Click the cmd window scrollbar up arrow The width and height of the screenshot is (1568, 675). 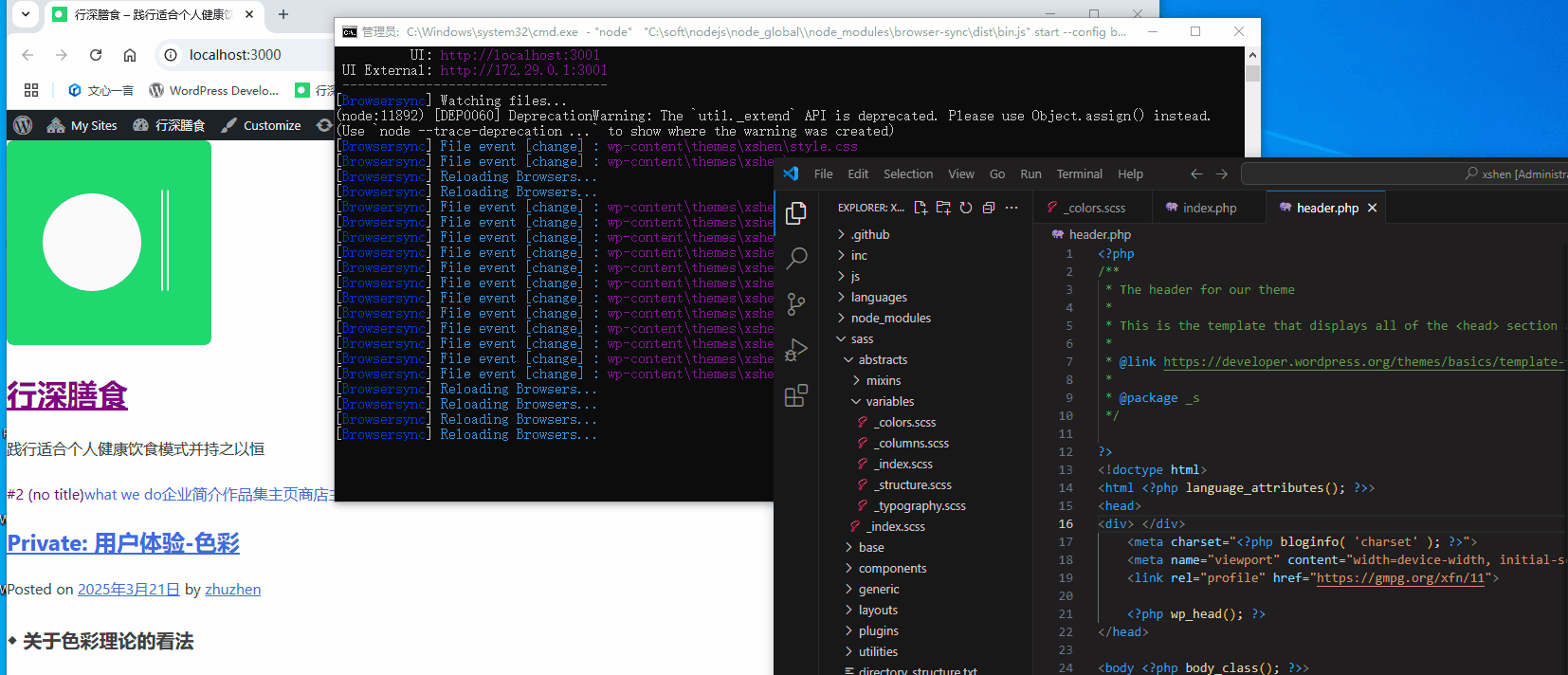click(1252, 54)
